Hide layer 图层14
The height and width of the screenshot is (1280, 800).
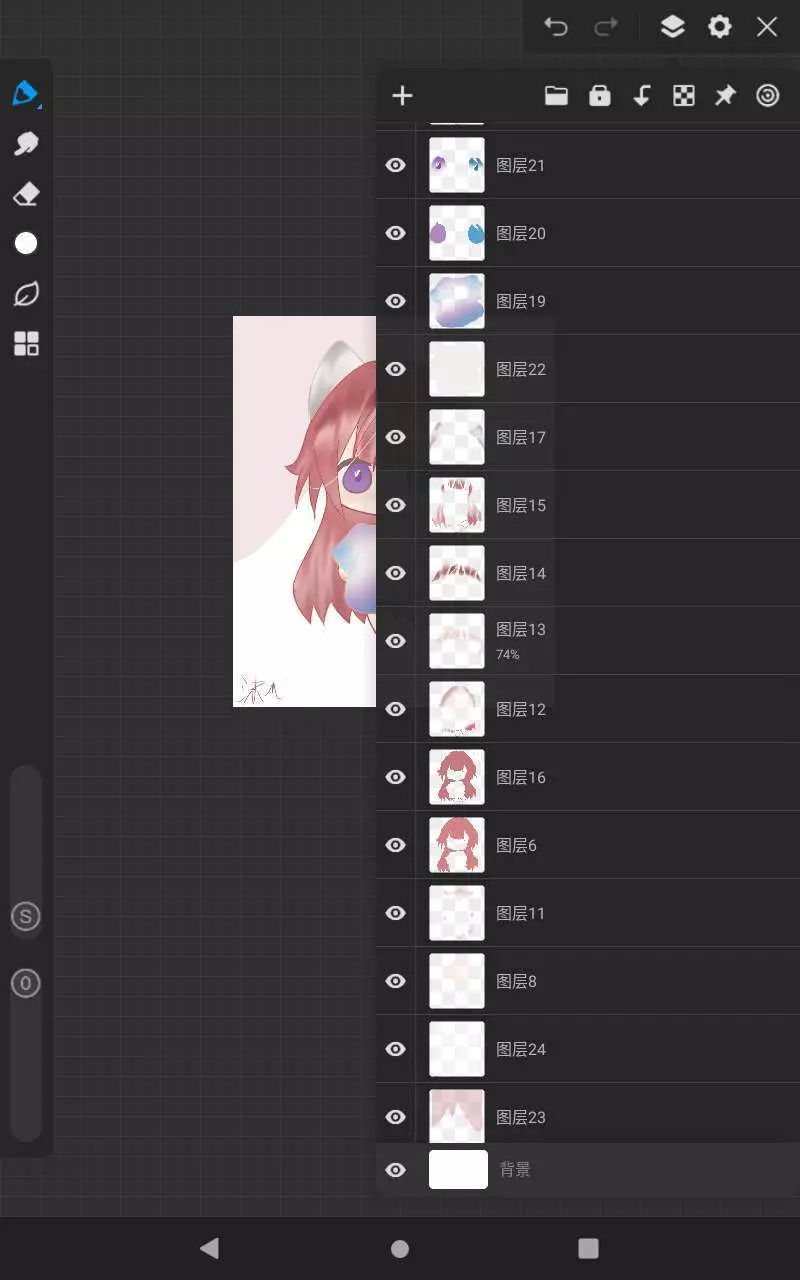point(396,573)
